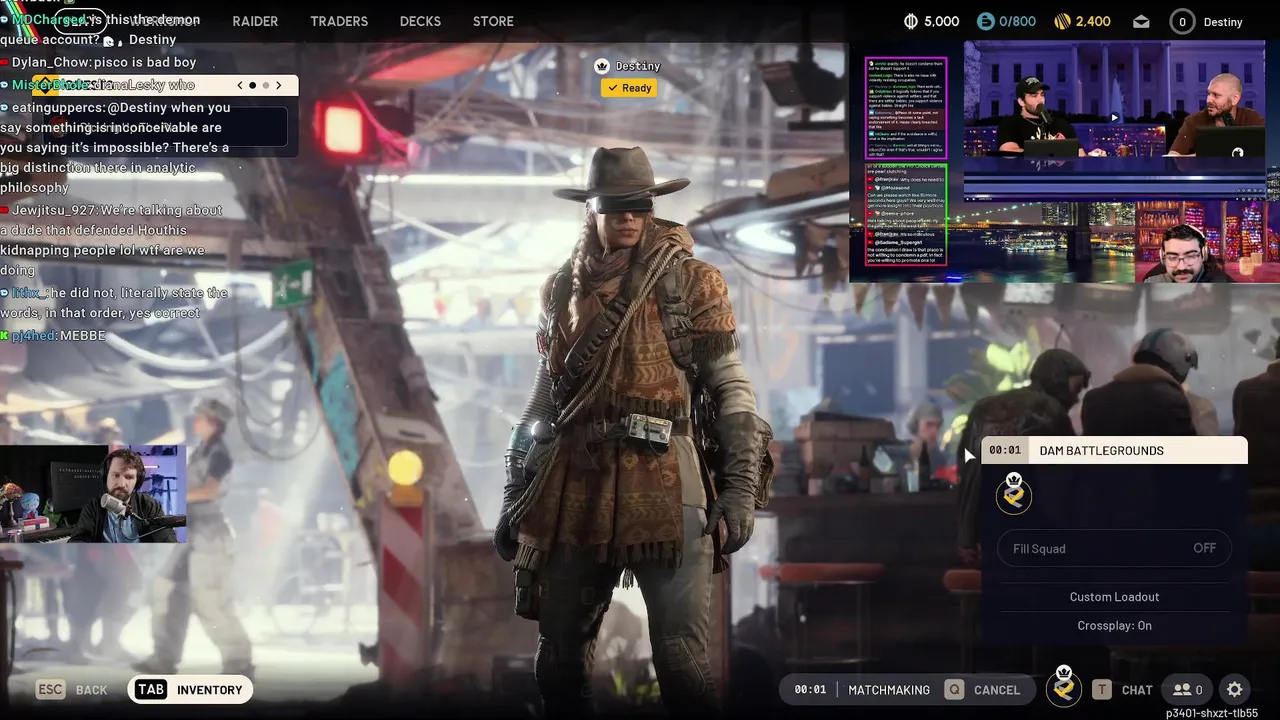Image resolution: width=1280 pixels, height=720 pixels.
Task: Click the build ID p3401-shxzt-tlb55
Action: pyautogui.click(x=1211, y=713)
